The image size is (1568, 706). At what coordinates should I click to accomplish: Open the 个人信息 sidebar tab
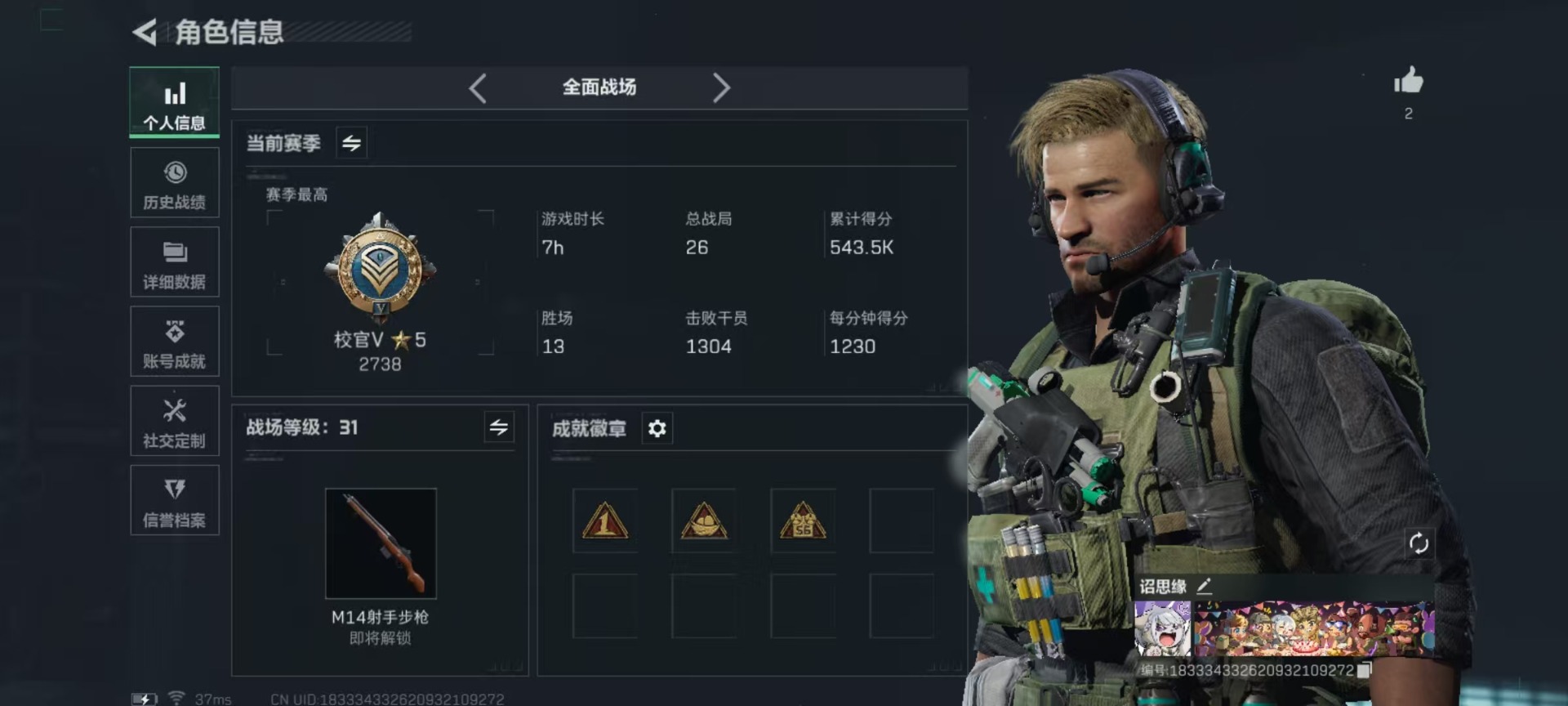pyautogui.click(x=174, y=102)
